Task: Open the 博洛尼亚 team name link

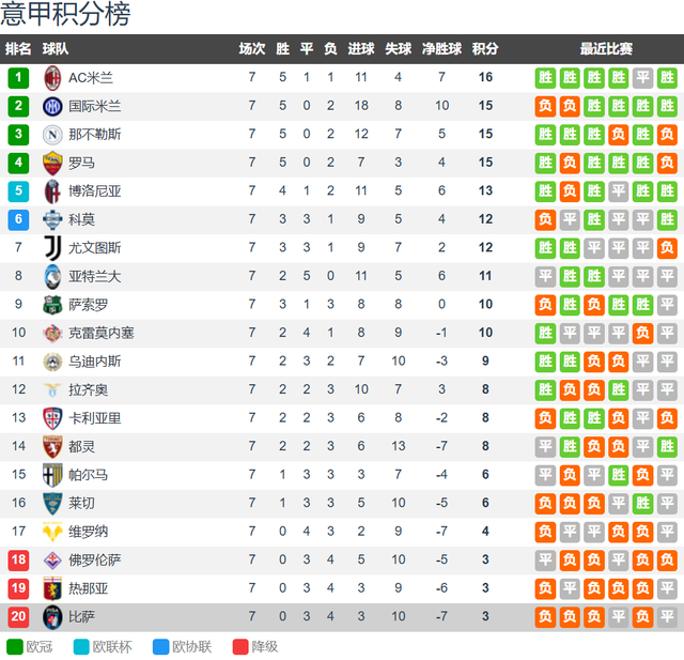Action: point(95,191)
